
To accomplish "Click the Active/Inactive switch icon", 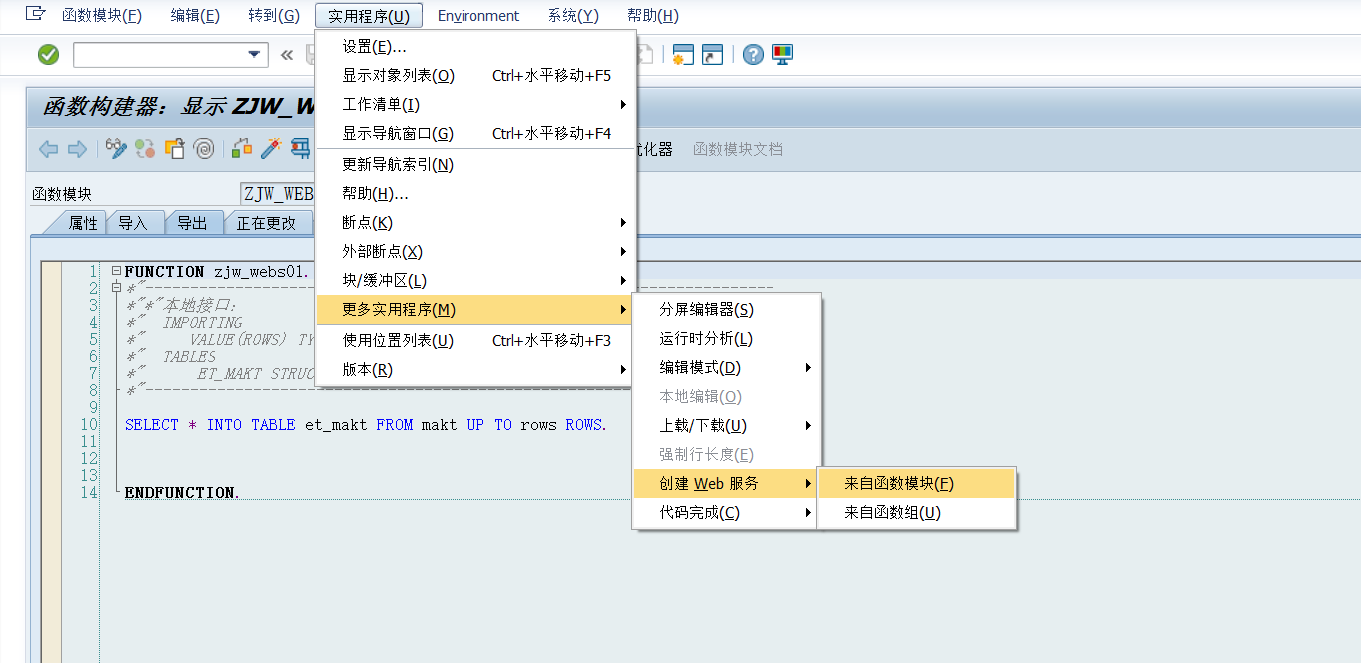I will (145, 149).
